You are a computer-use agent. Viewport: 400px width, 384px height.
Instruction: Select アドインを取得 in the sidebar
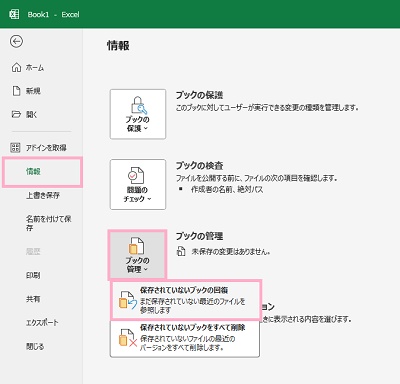46,148
